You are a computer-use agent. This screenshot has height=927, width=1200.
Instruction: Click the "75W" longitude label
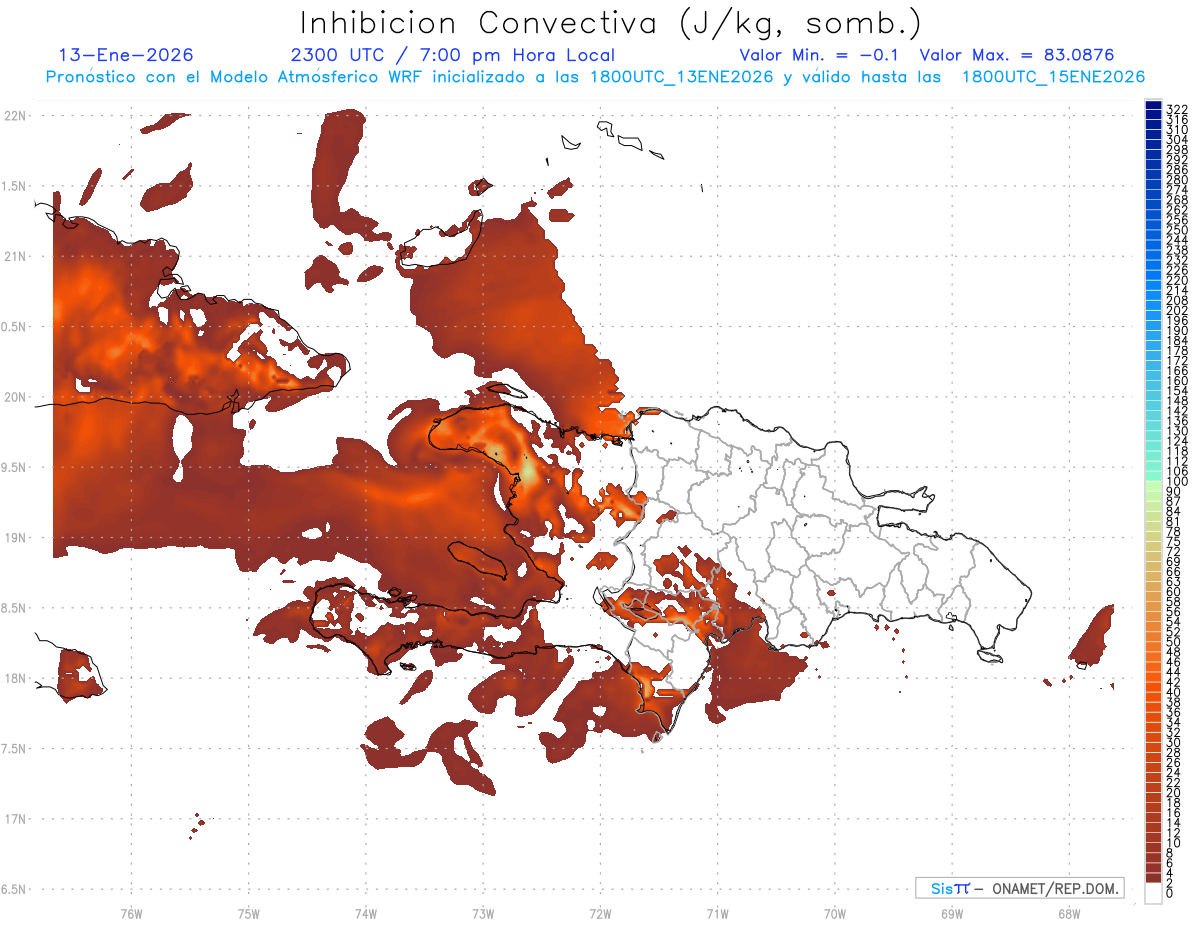249,913
